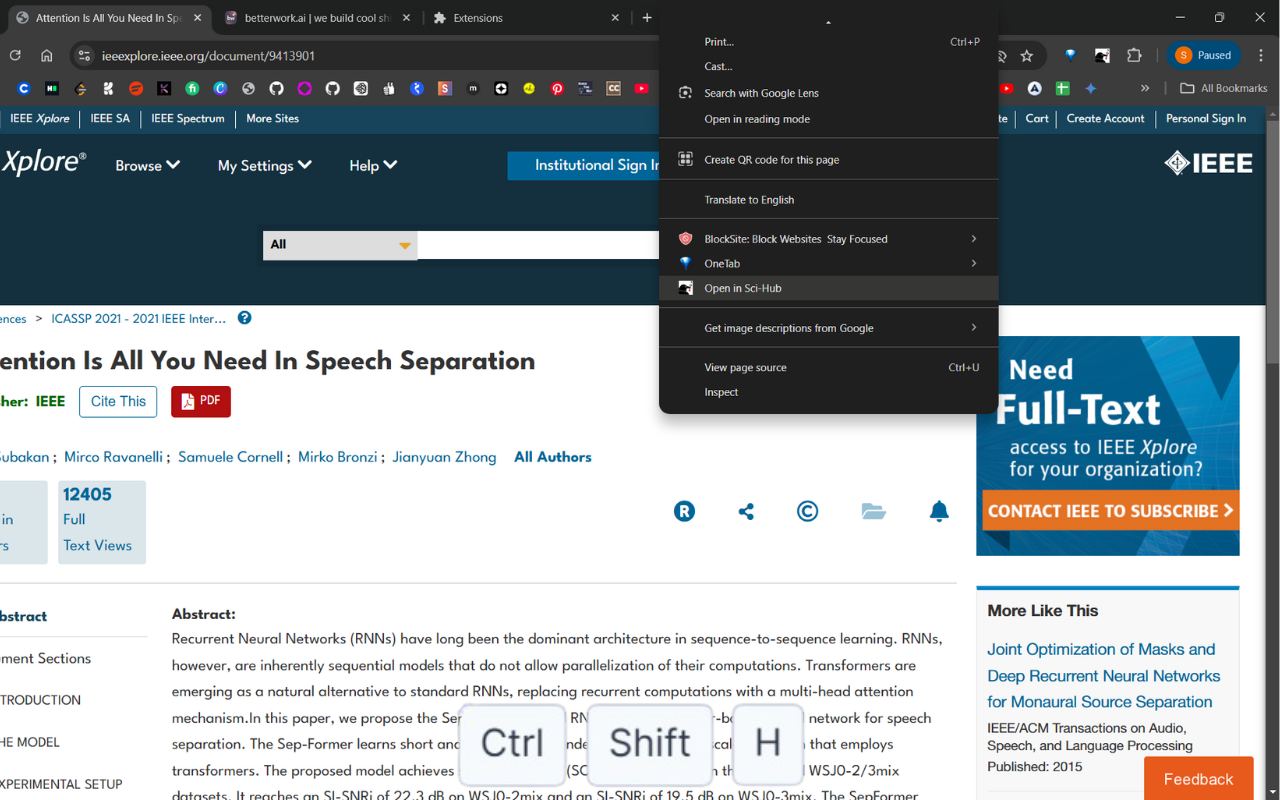Choose Search with Google Lens
This screenshot has height=800, width=1280.
(829, 93)
